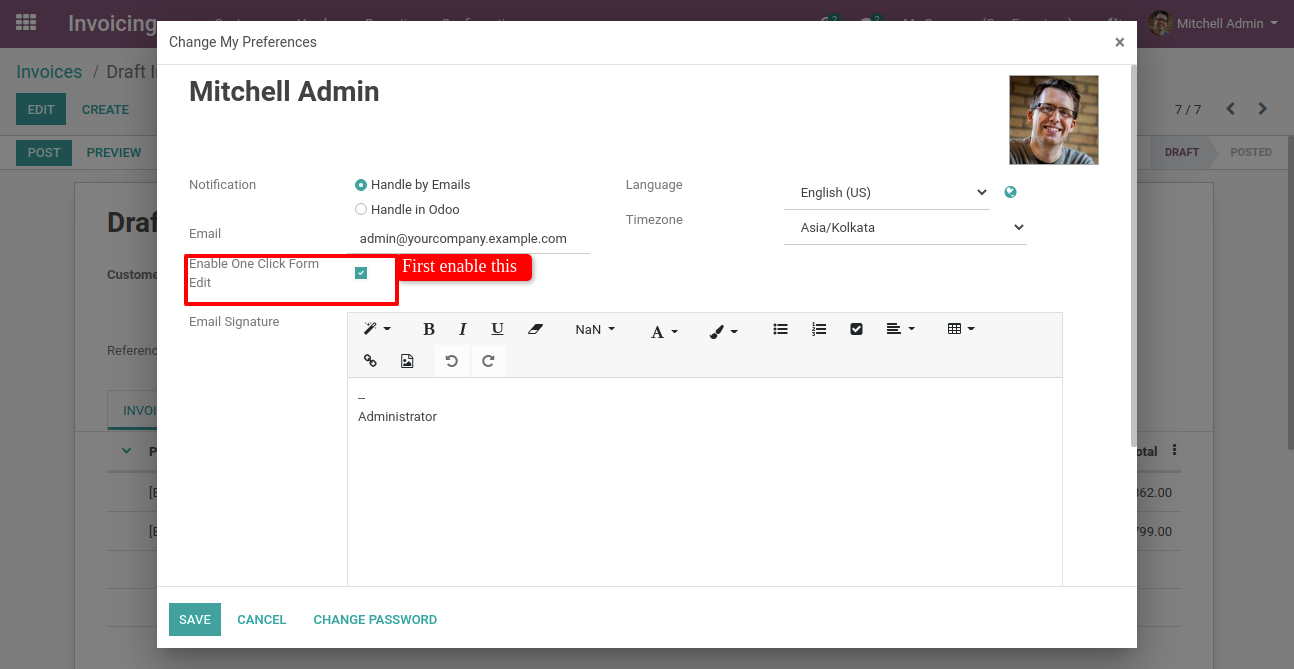Open the Language dropdown showing English (US)
The image size is (1294, 669).
click(x=887, y=193)
